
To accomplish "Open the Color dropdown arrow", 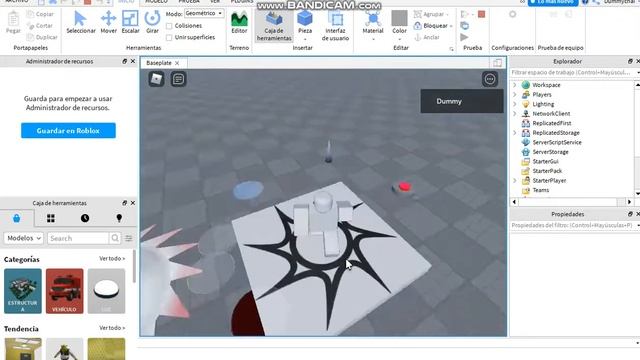I will [399, 40].
